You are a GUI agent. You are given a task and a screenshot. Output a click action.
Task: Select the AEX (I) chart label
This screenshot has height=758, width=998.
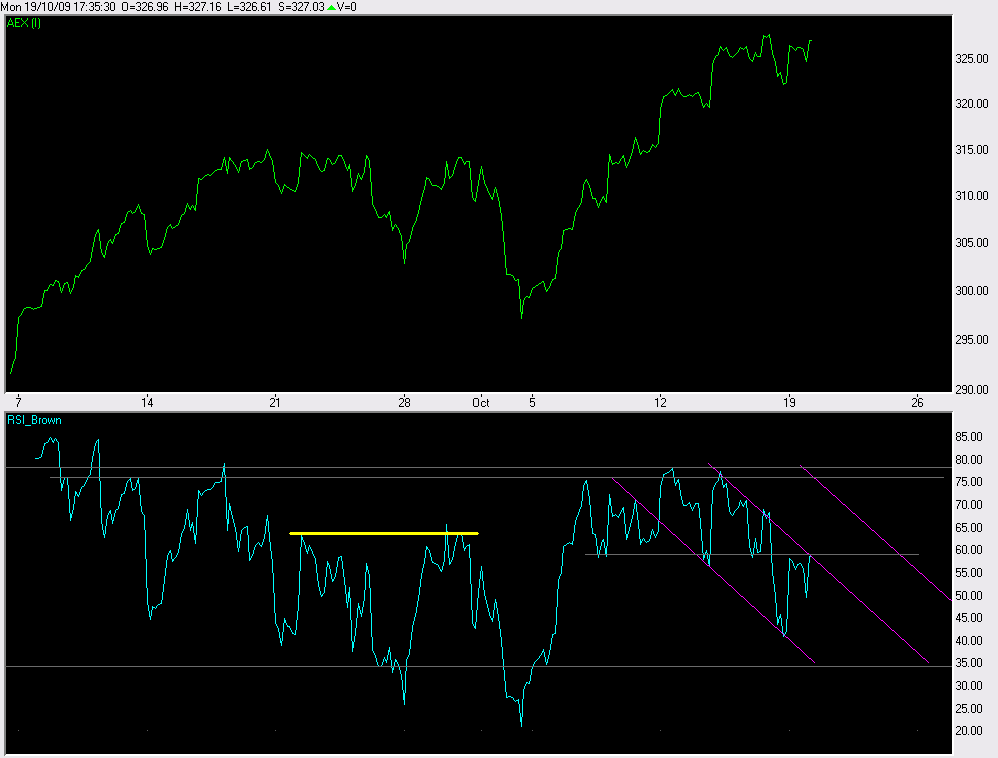pyautogui.click(x=24, y=24)
